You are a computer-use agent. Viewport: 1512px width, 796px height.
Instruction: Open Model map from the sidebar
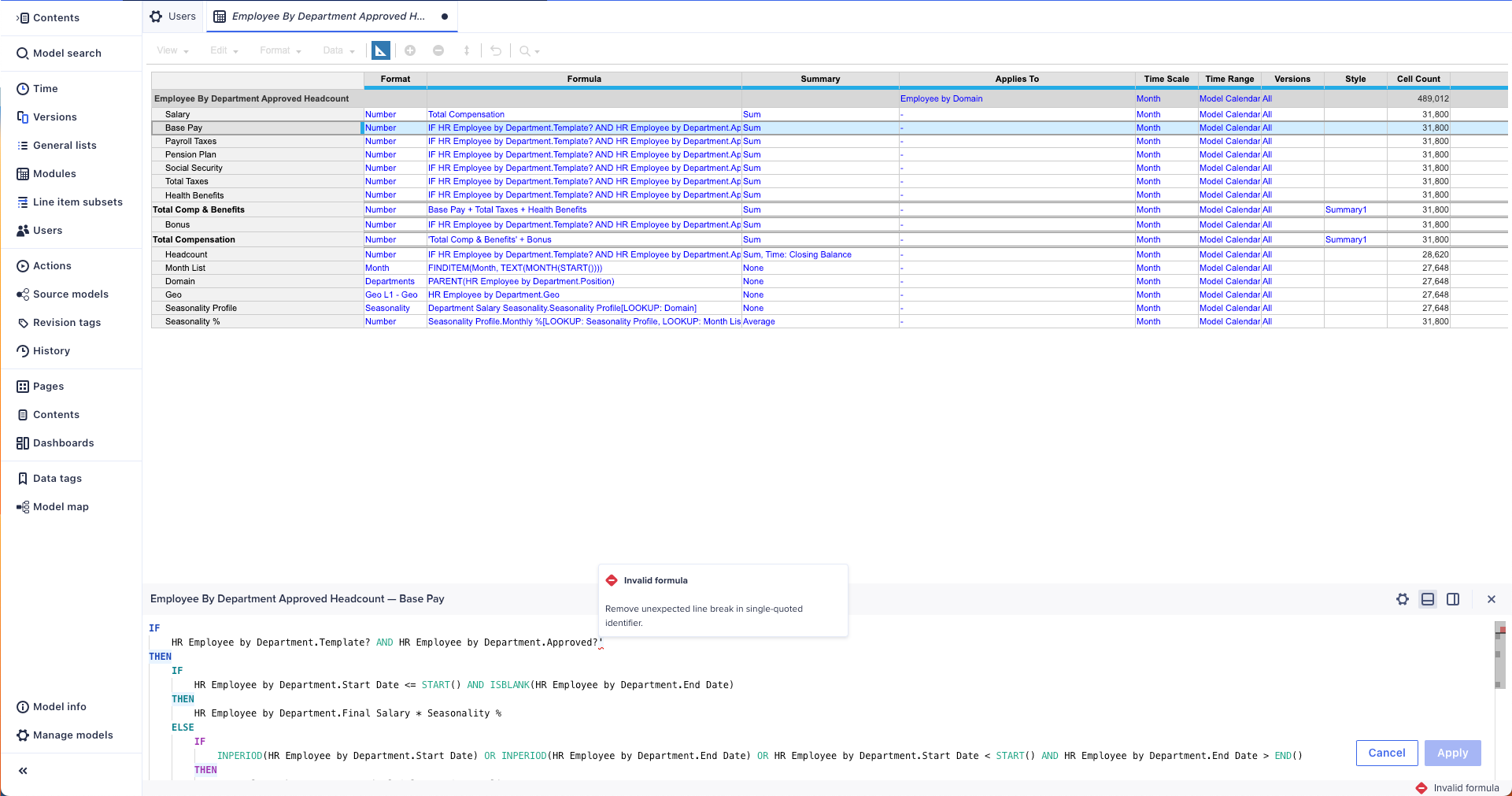[61, 506]
